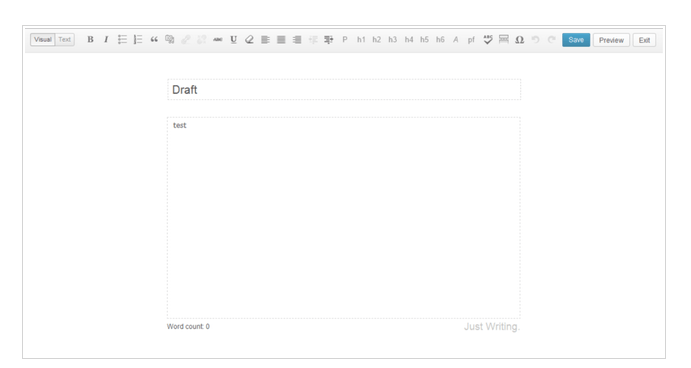The height and width of the screenshot is (368, 691).
Task: Click the unlink icon
Action: tap(201, 40)
